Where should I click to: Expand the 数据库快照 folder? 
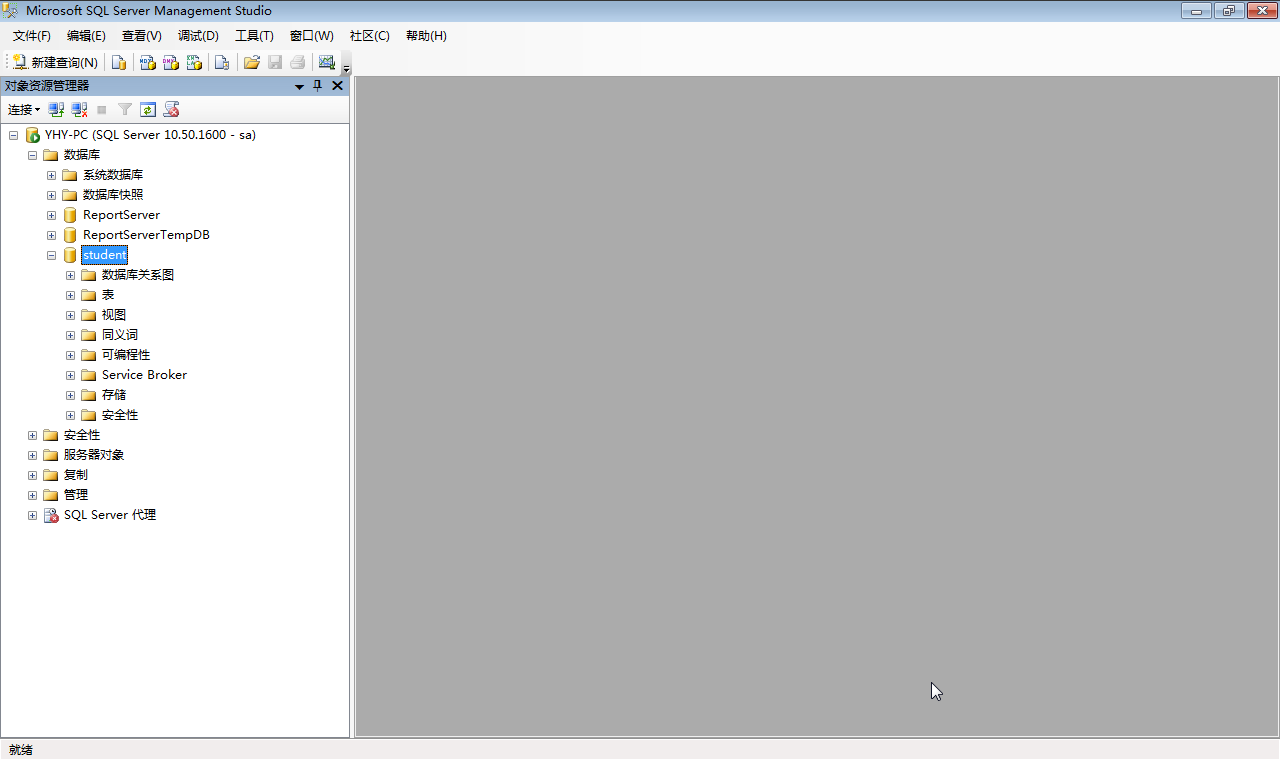click(x=51, y=195)
